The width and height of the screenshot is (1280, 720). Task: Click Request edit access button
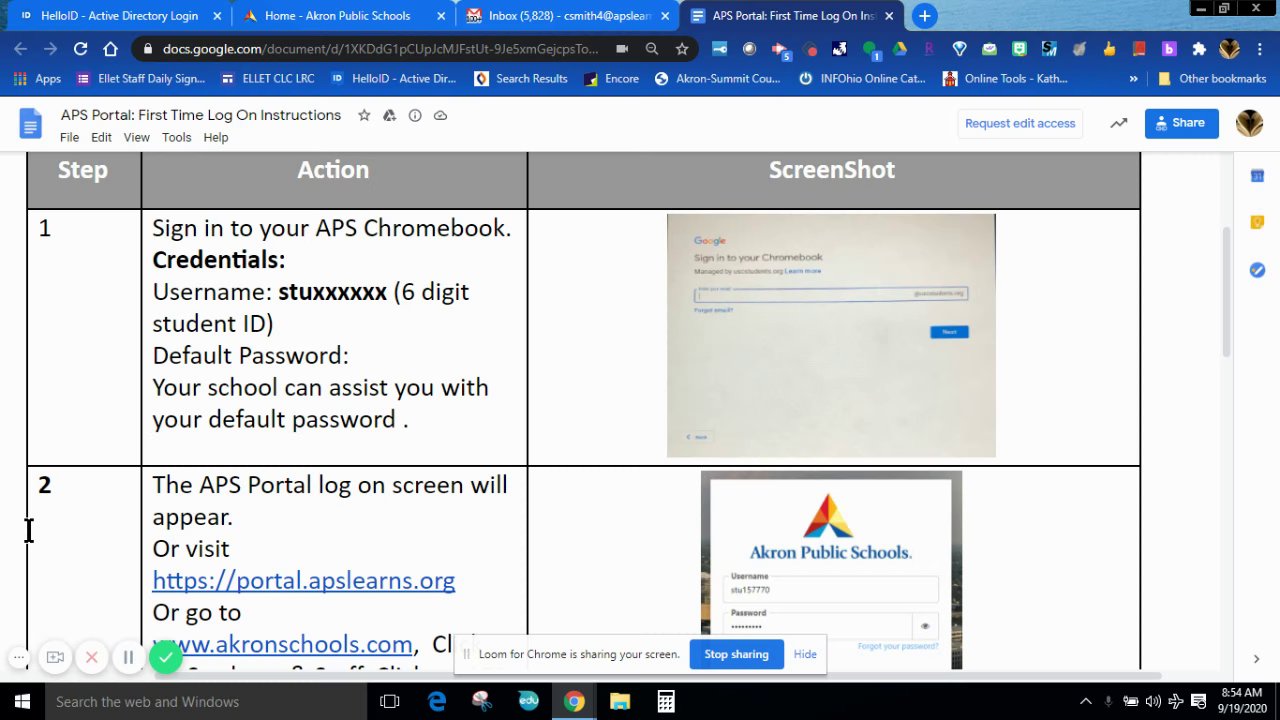pyautogui.click(x=1020, y=123)
